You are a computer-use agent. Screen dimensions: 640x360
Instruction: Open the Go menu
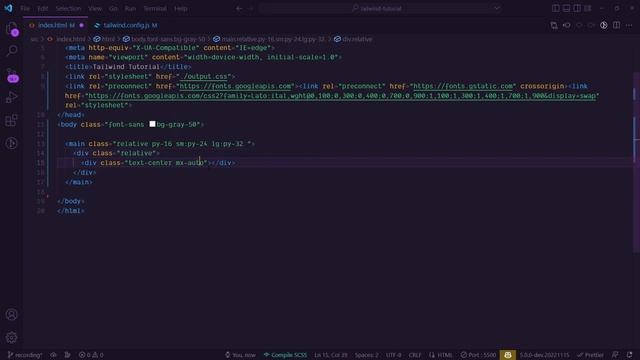click(113, 8)
